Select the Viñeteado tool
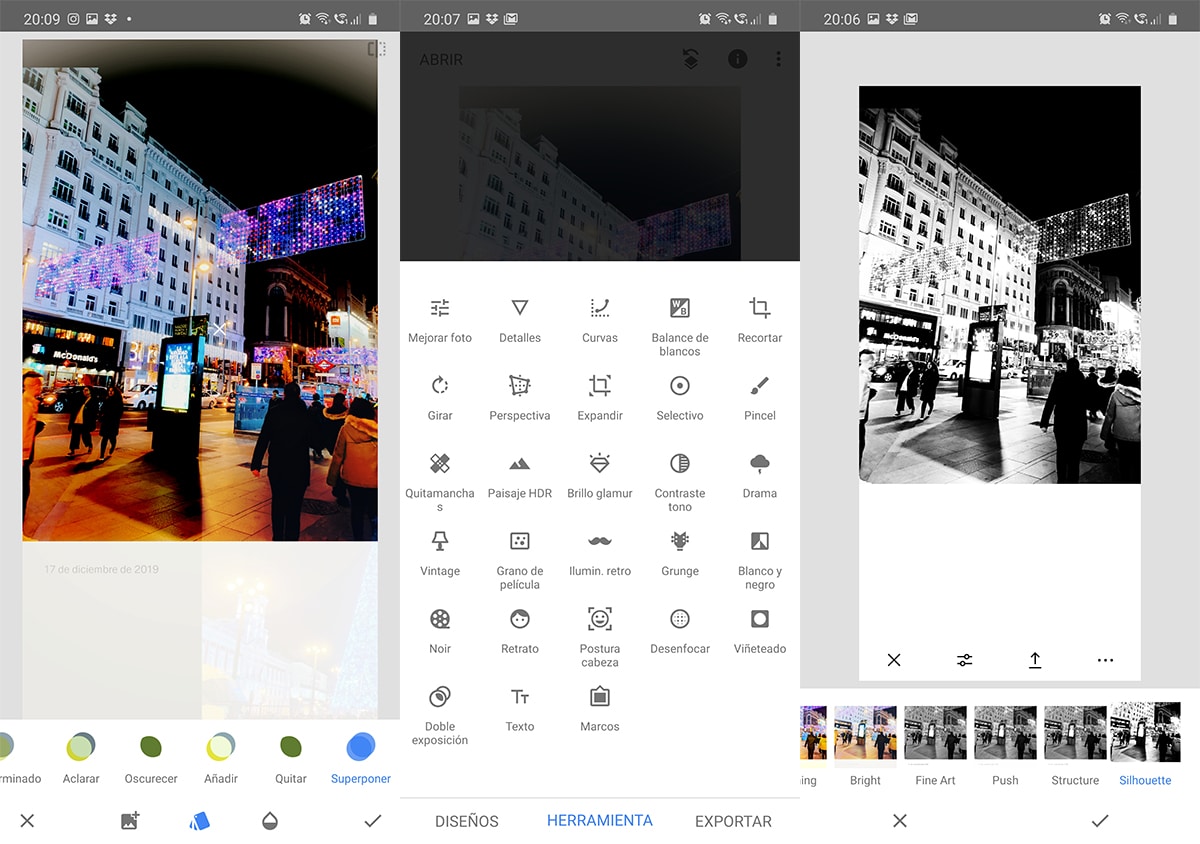The width and height of the screenshot is (1200, 844). pyautogui.click(x=760, y=630)
